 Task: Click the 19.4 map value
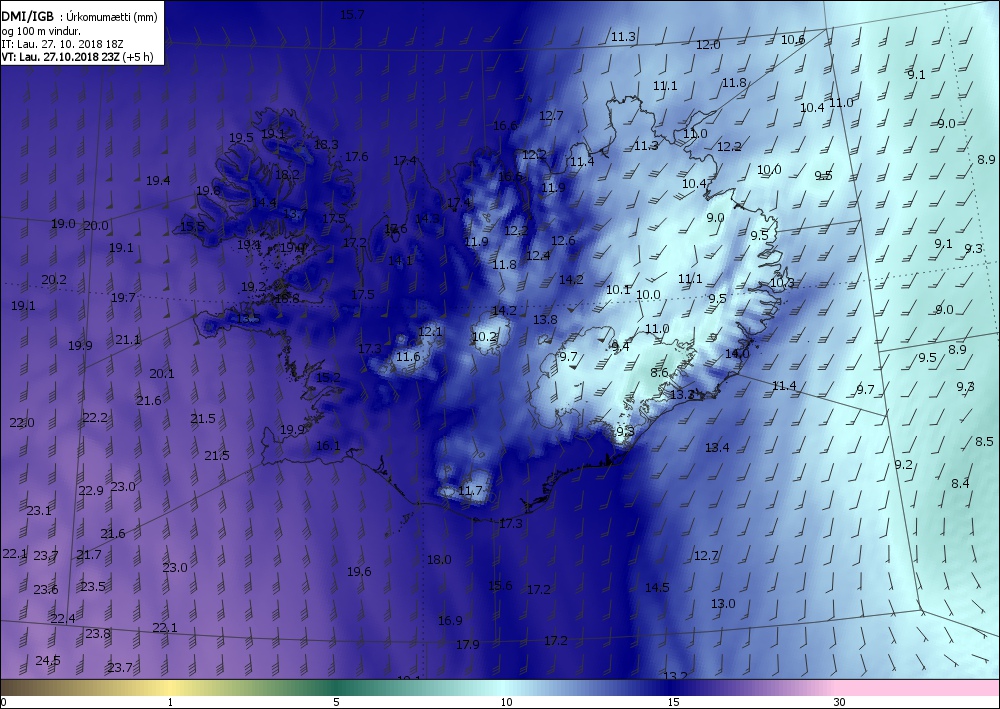click(x=158, y=181)
